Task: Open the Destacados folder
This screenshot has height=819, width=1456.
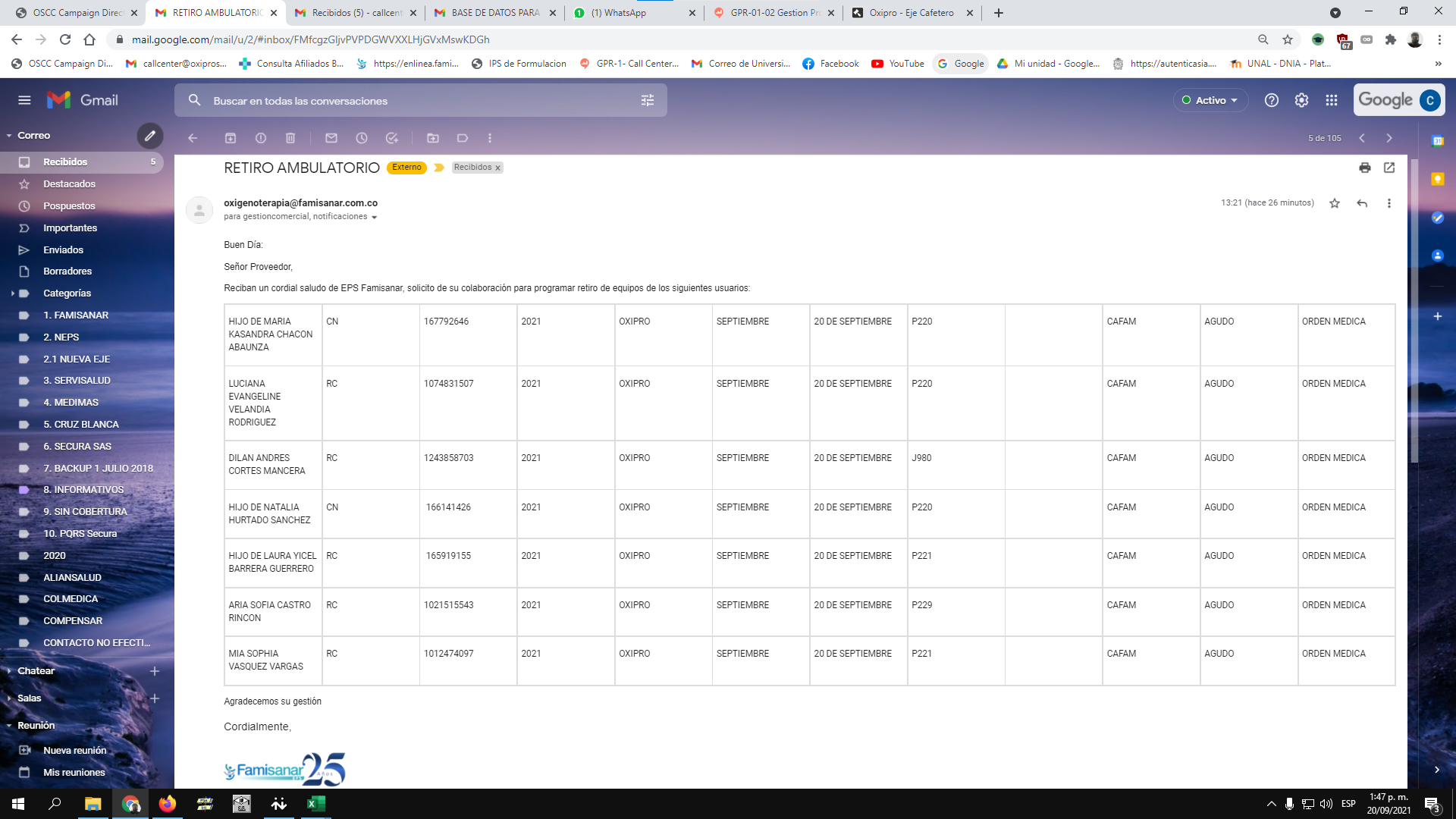Action: pyautogui.click(x=82, y=184)
